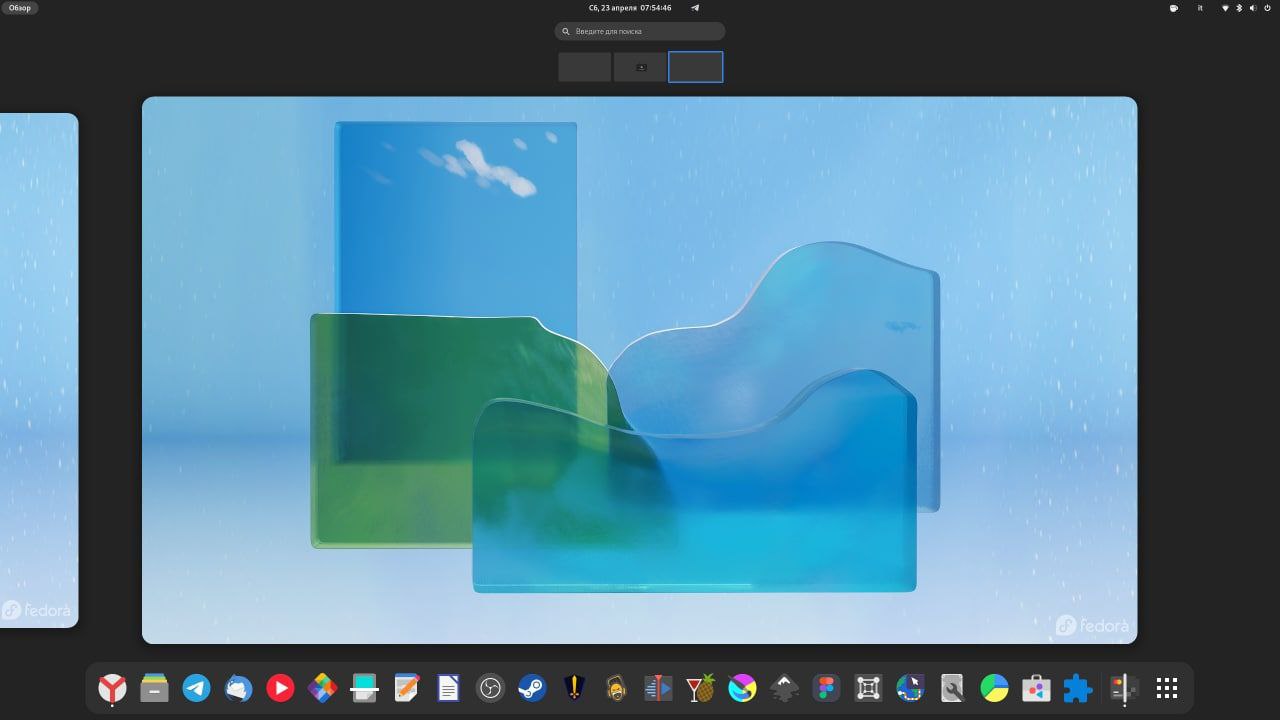Open Telegram from the dock
The height and width of the screenshot is (720, 1280).
click(196, 688)
